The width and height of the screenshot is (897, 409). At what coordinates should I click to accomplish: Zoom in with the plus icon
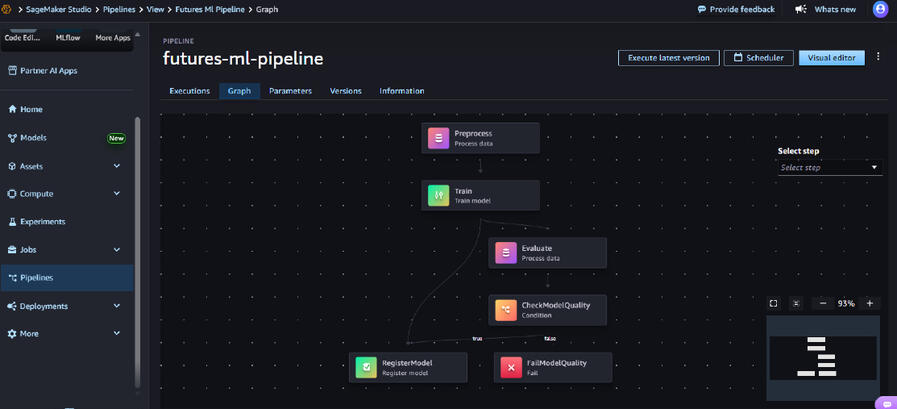coord(870,304)
